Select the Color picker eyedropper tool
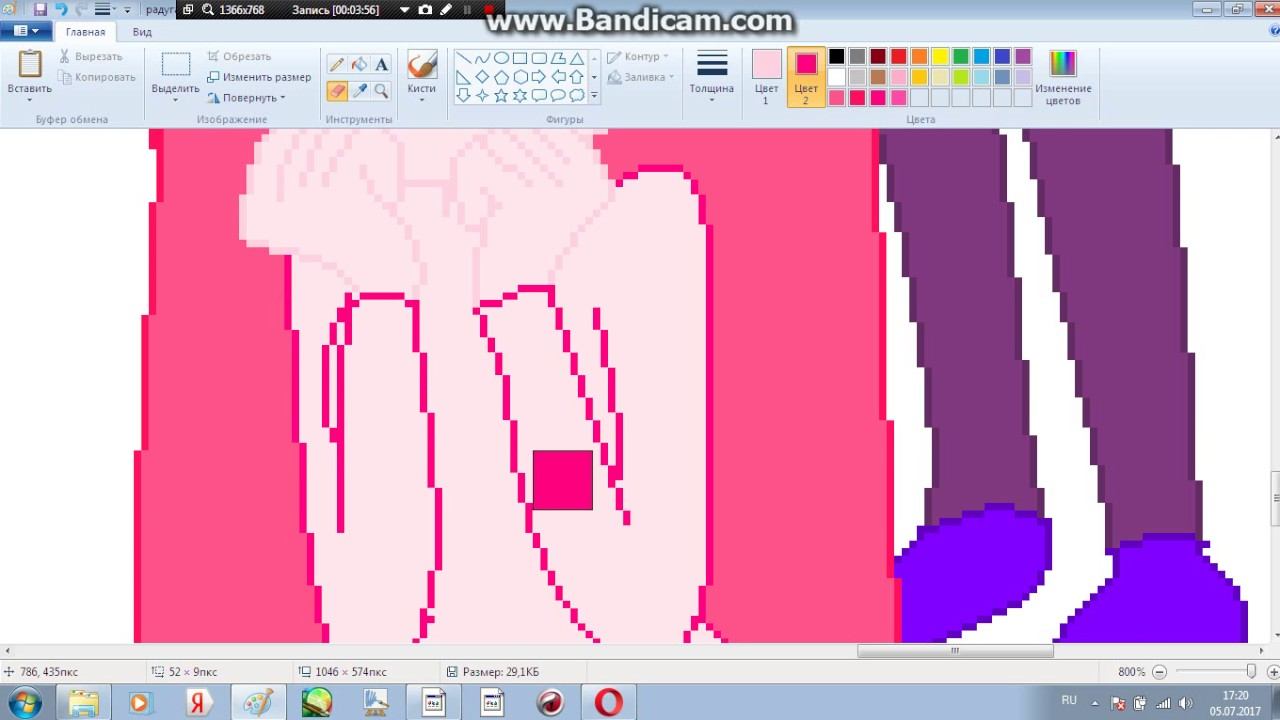 (x=359, y=90)
